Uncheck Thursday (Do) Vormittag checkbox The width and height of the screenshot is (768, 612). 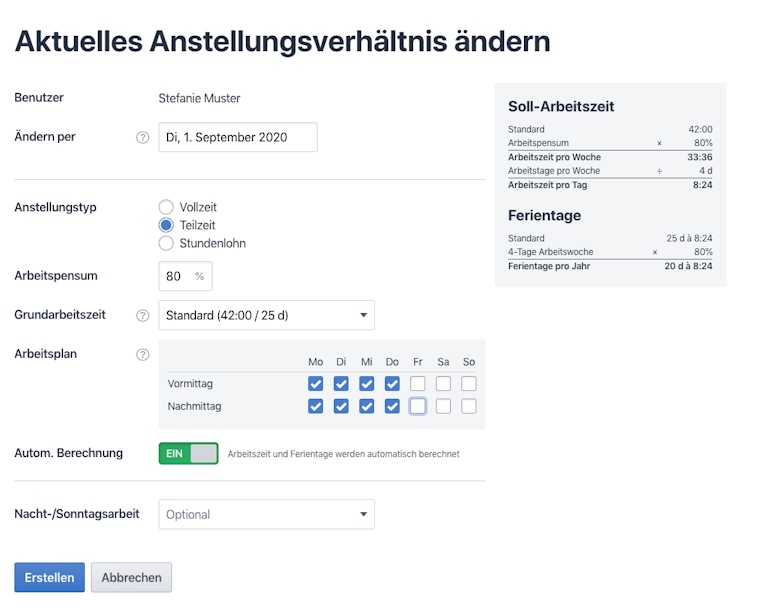click(392, 383)
